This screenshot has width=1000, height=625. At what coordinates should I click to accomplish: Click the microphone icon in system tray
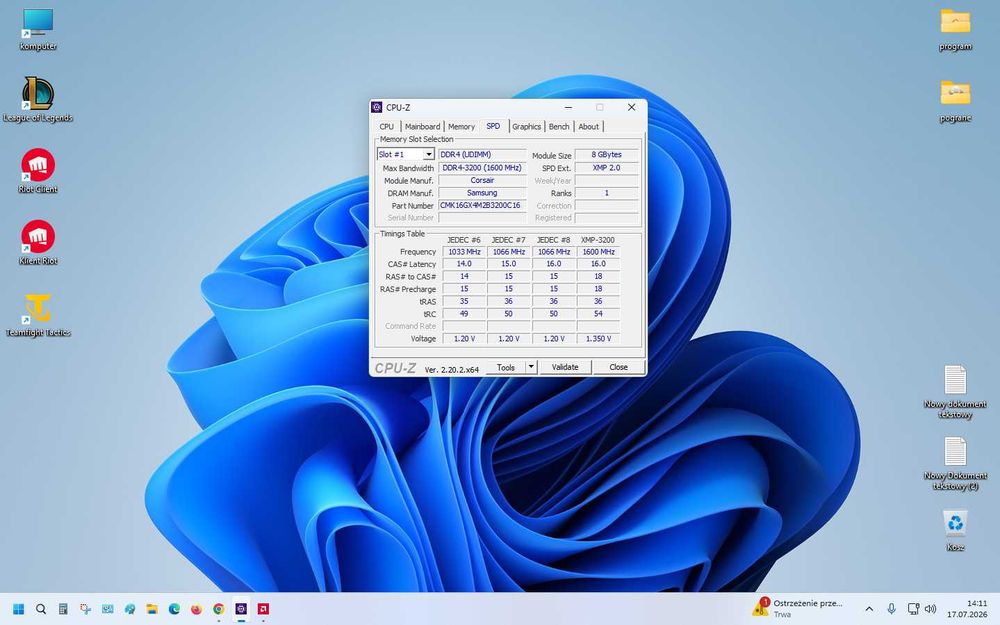click(x=892, y=609)
